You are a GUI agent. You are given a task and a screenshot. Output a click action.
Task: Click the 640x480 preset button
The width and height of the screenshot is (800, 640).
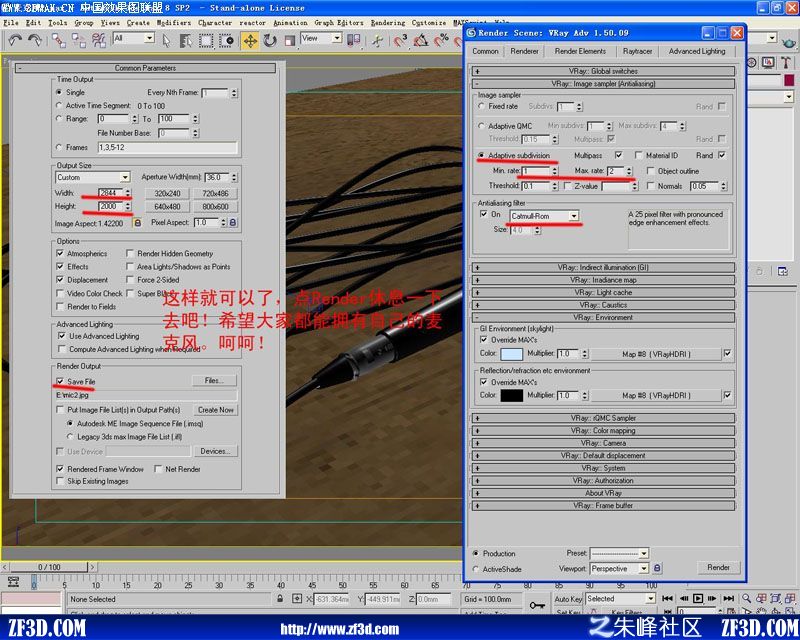tap(167, 207)
